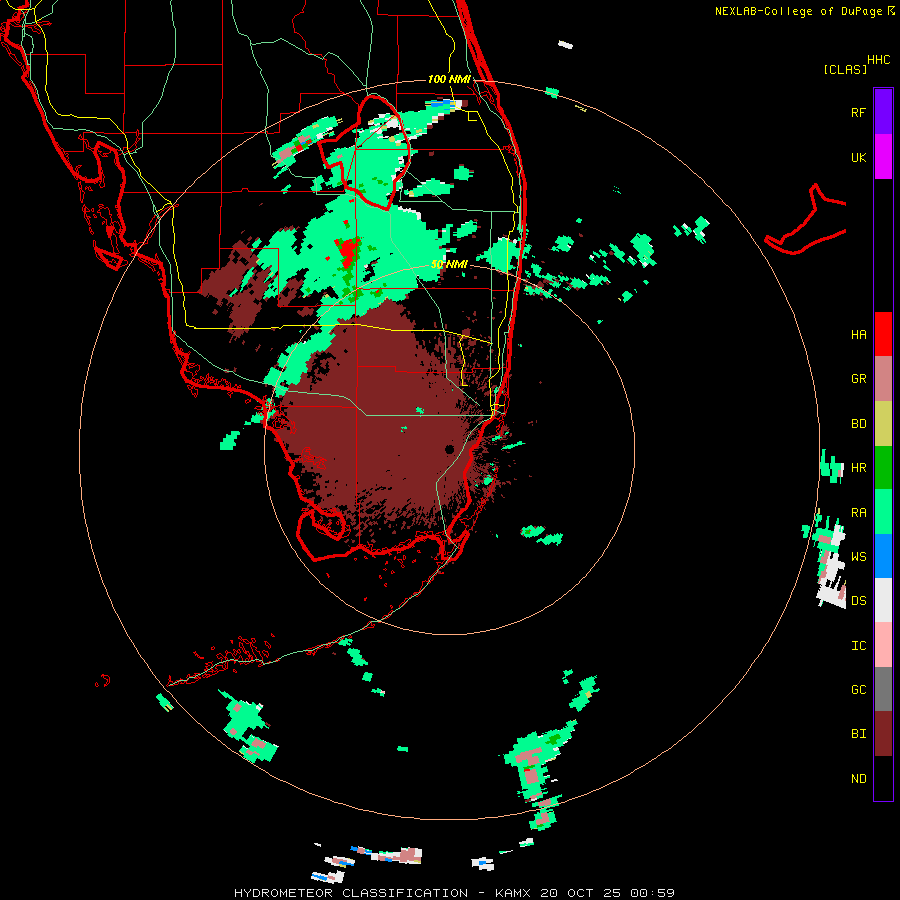
Task: Click the DS legend label
Action: tap(858, 601)
